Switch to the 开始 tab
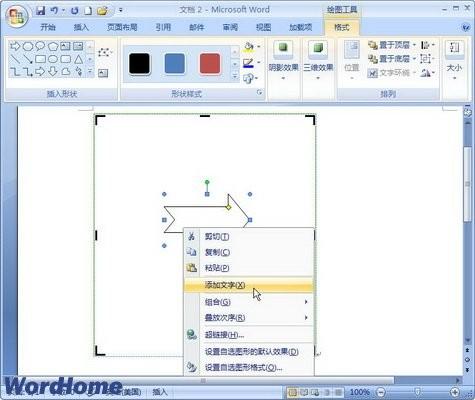 tap(48, 27)
